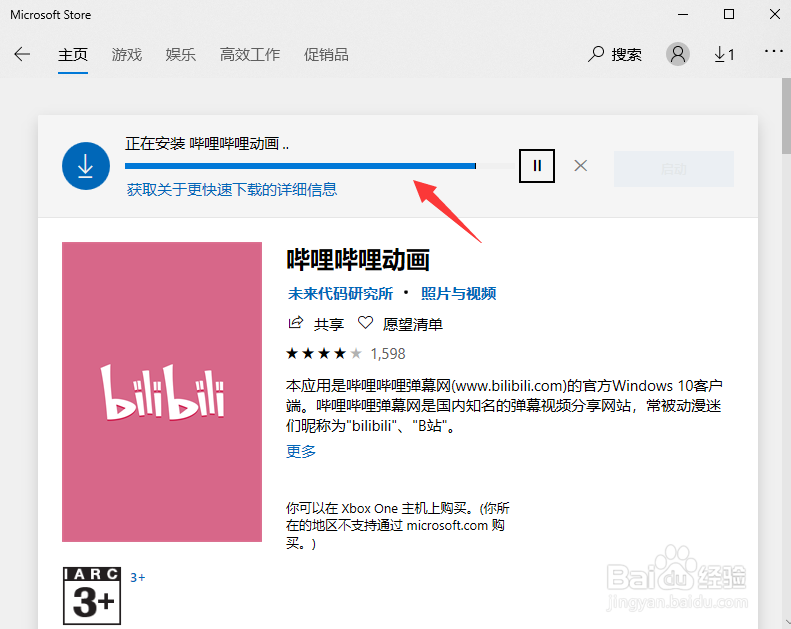Click the vertical scrollbar thumb
Screen dimensions: 791x629
(786, 116)
